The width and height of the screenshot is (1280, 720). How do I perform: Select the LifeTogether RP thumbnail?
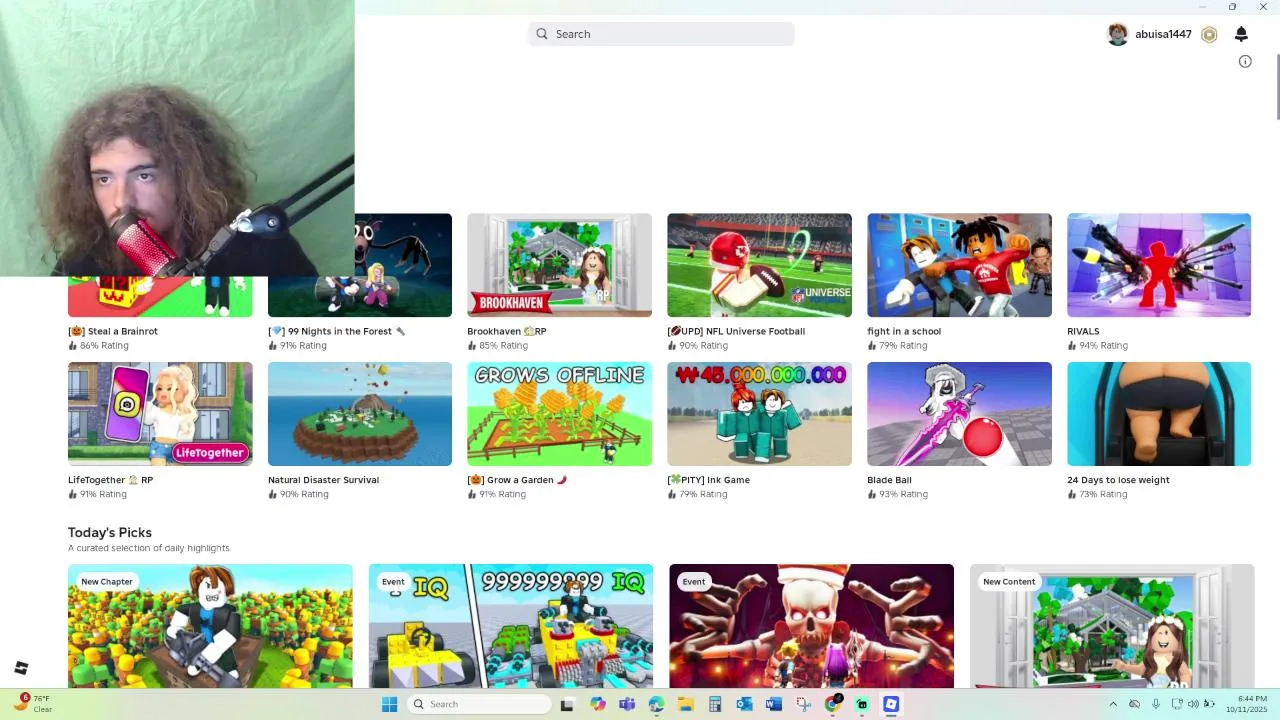160,414
